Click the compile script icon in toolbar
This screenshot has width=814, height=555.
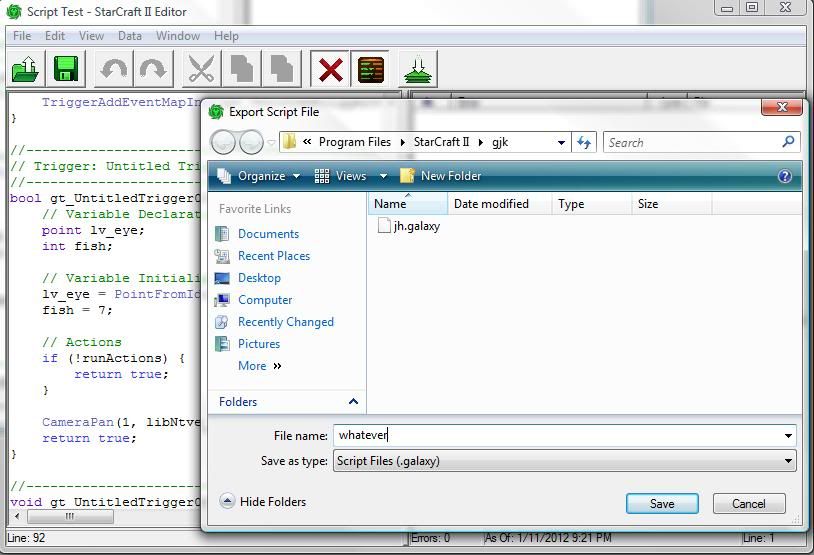(x=419, y=69)
